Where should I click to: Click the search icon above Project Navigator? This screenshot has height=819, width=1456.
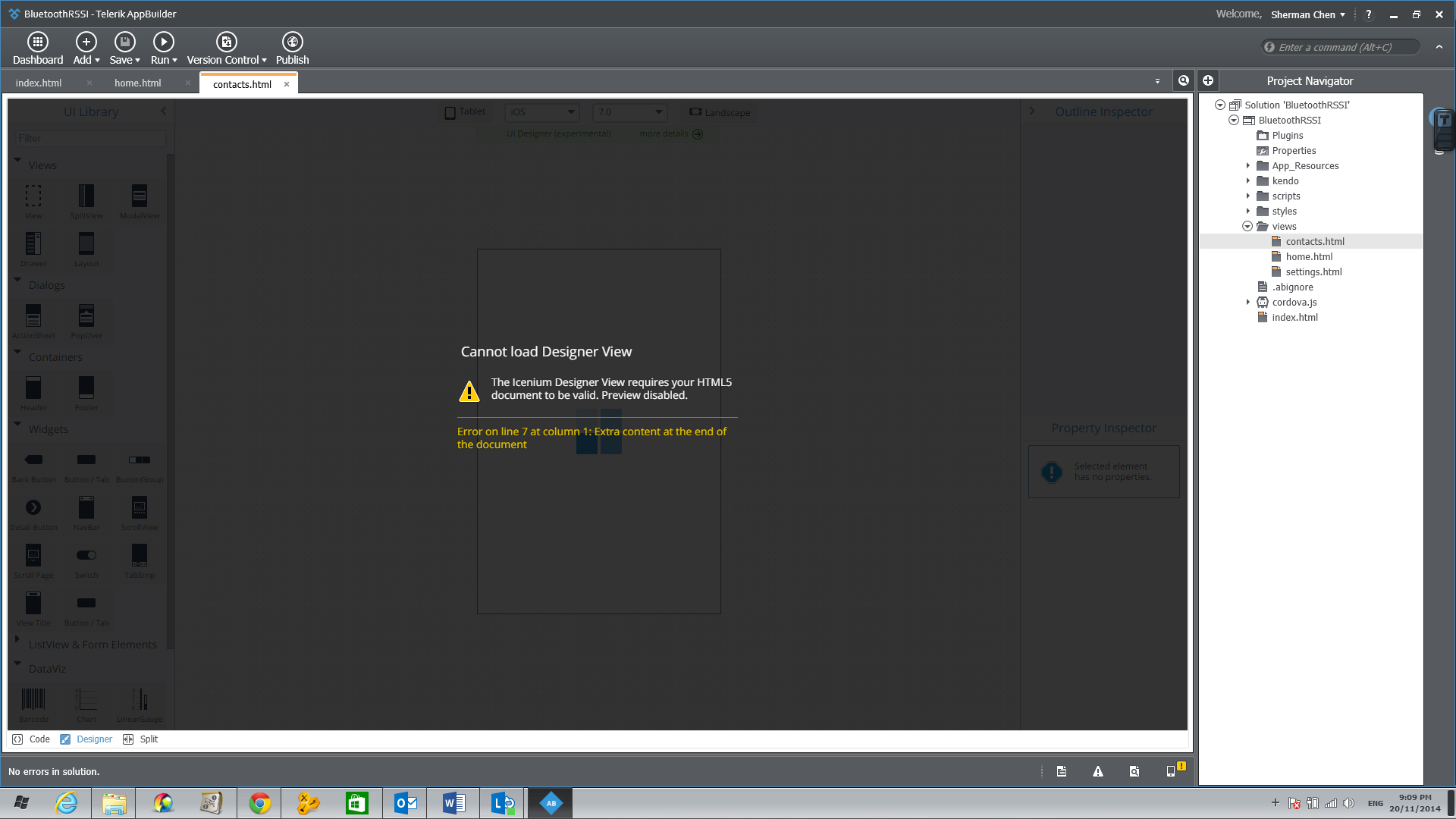coord(1183,80)
